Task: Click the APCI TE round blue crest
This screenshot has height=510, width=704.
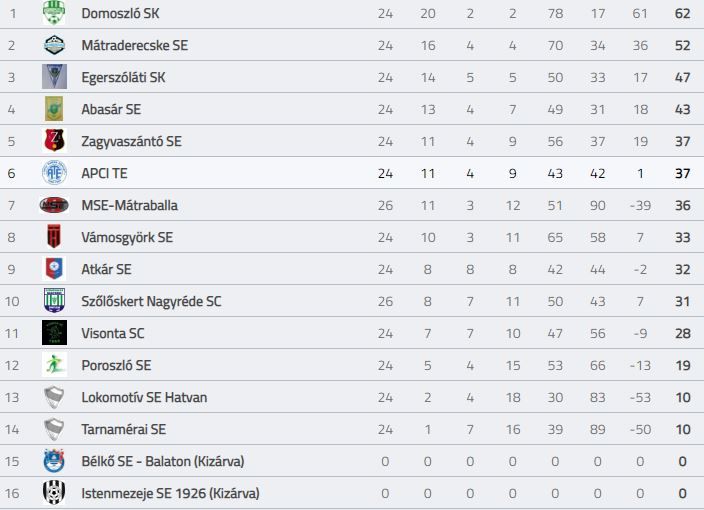Action: [x=54, y=173]
